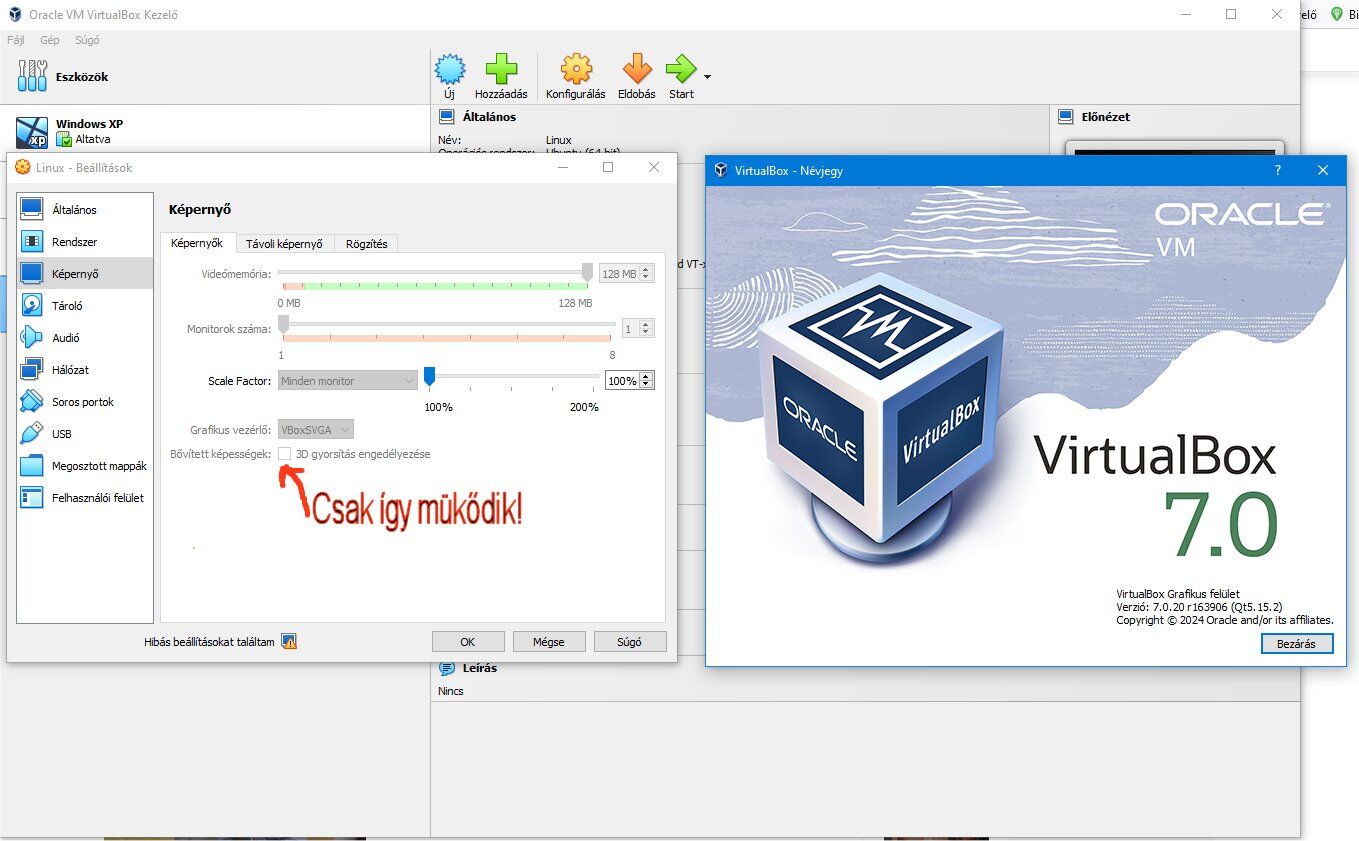1359x841 pixels.
Task: Open the Súgó menu in menu bar
Action: pyautogui.click(x=87, y=40)
